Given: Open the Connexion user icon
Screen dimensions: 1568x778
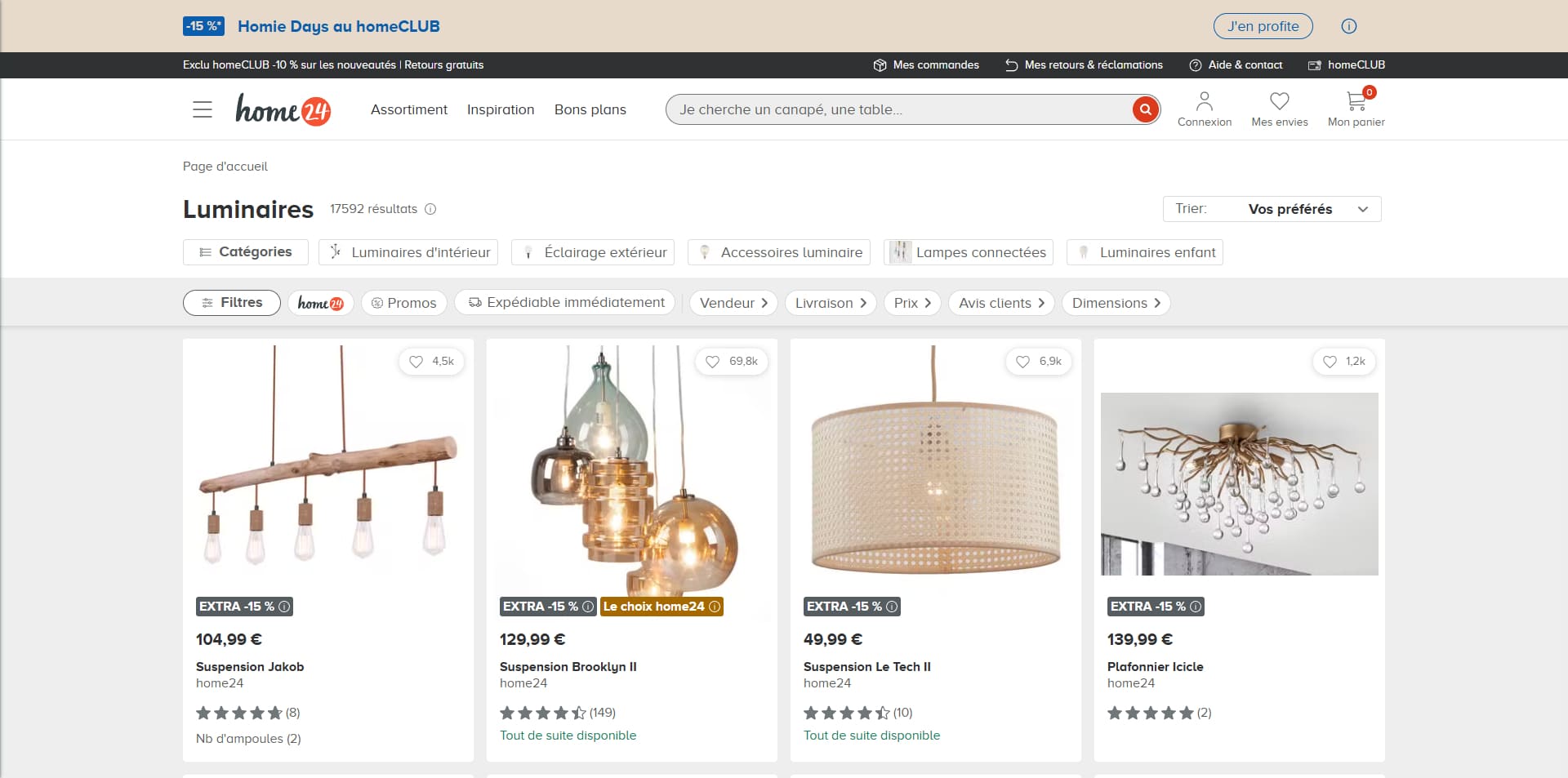Looking at the screenshot, I should coord(1204,101).
